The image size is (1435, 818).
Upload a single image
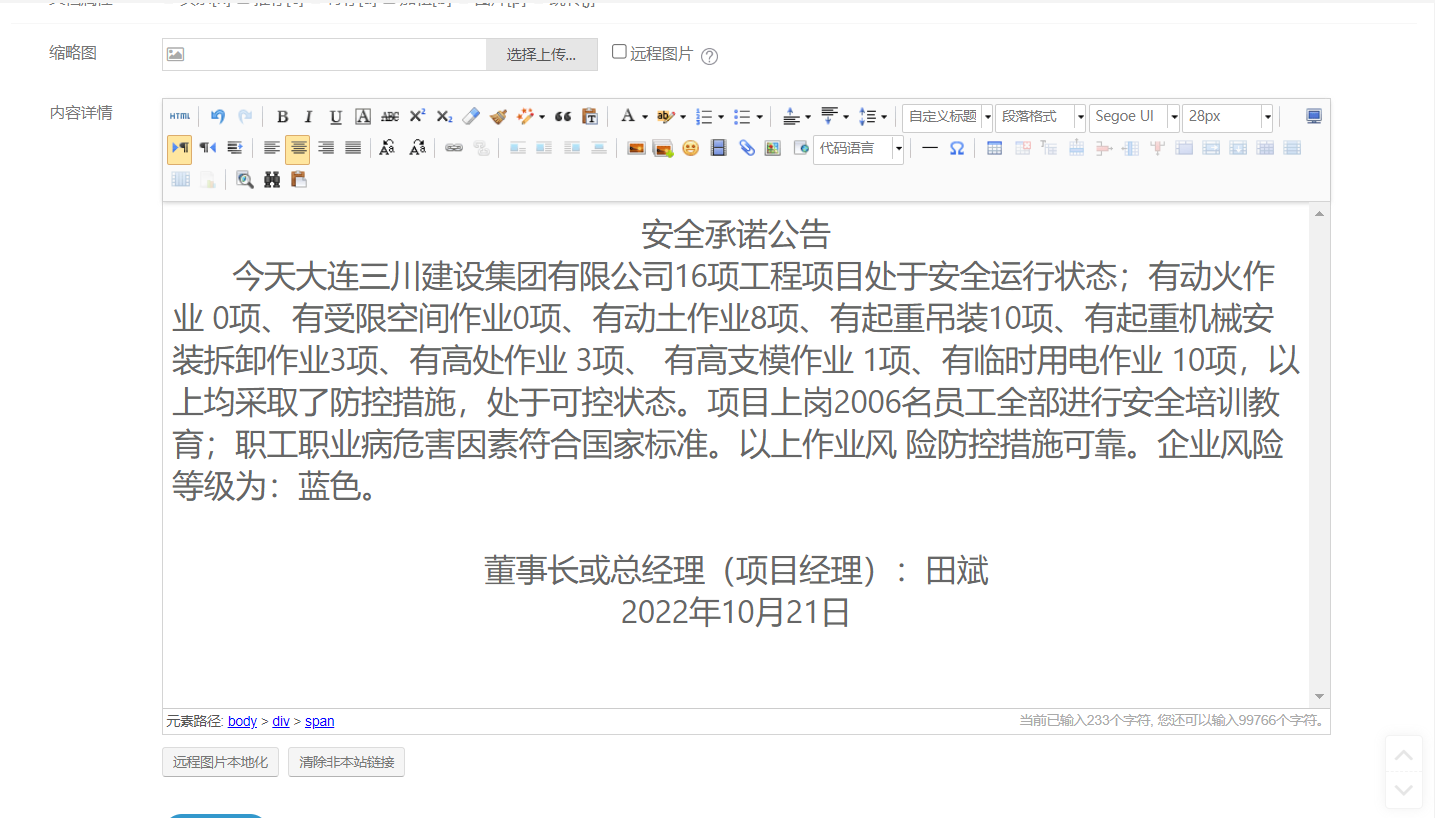[x=636, y=148]
